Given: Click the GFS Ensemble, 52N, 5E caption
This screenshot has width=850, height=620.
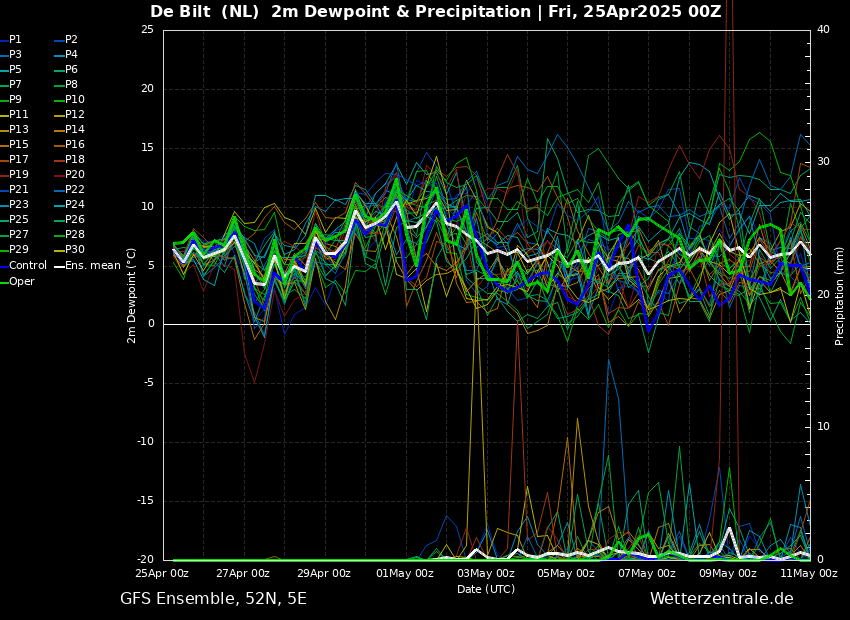Looking at the screenshot, I should click(213, 599).
